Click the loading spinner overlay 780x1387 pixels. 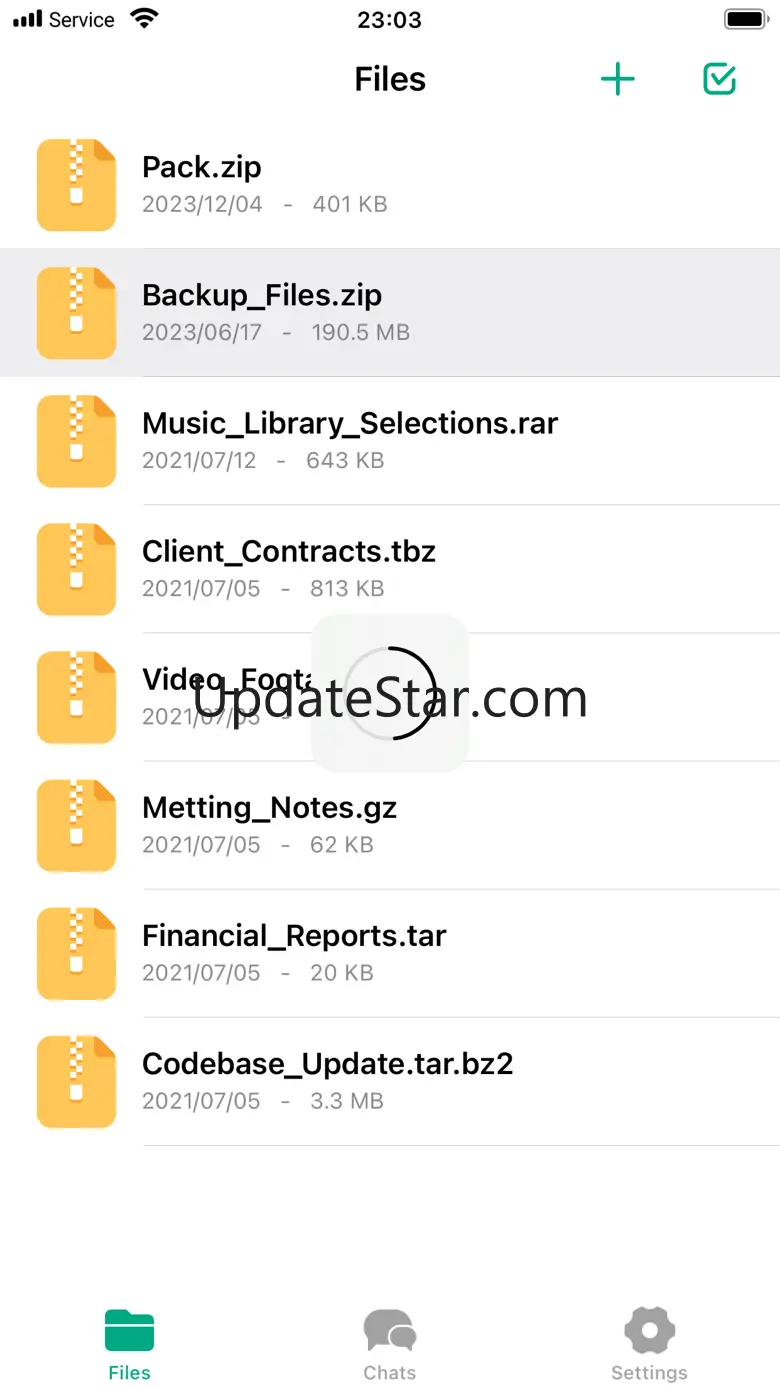tap(390, 693)
